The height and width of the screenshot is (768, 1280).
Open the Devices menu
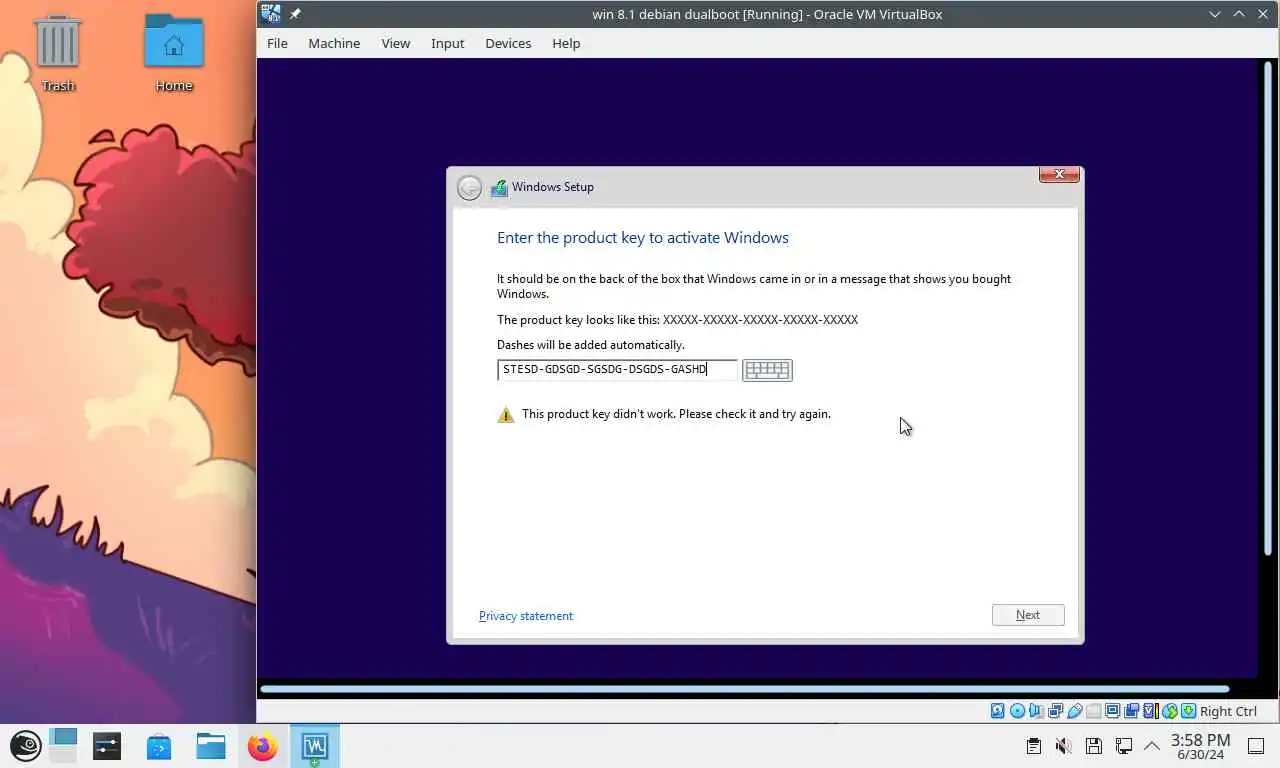(508, 43)
